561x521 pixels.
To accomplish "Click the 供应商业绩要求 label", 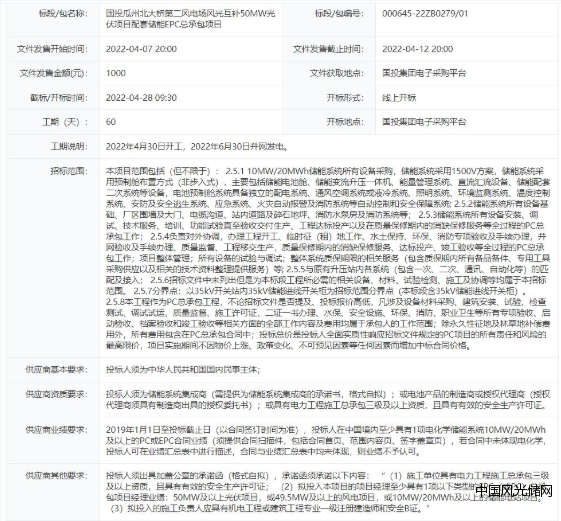I will click(x=56, y=429).
